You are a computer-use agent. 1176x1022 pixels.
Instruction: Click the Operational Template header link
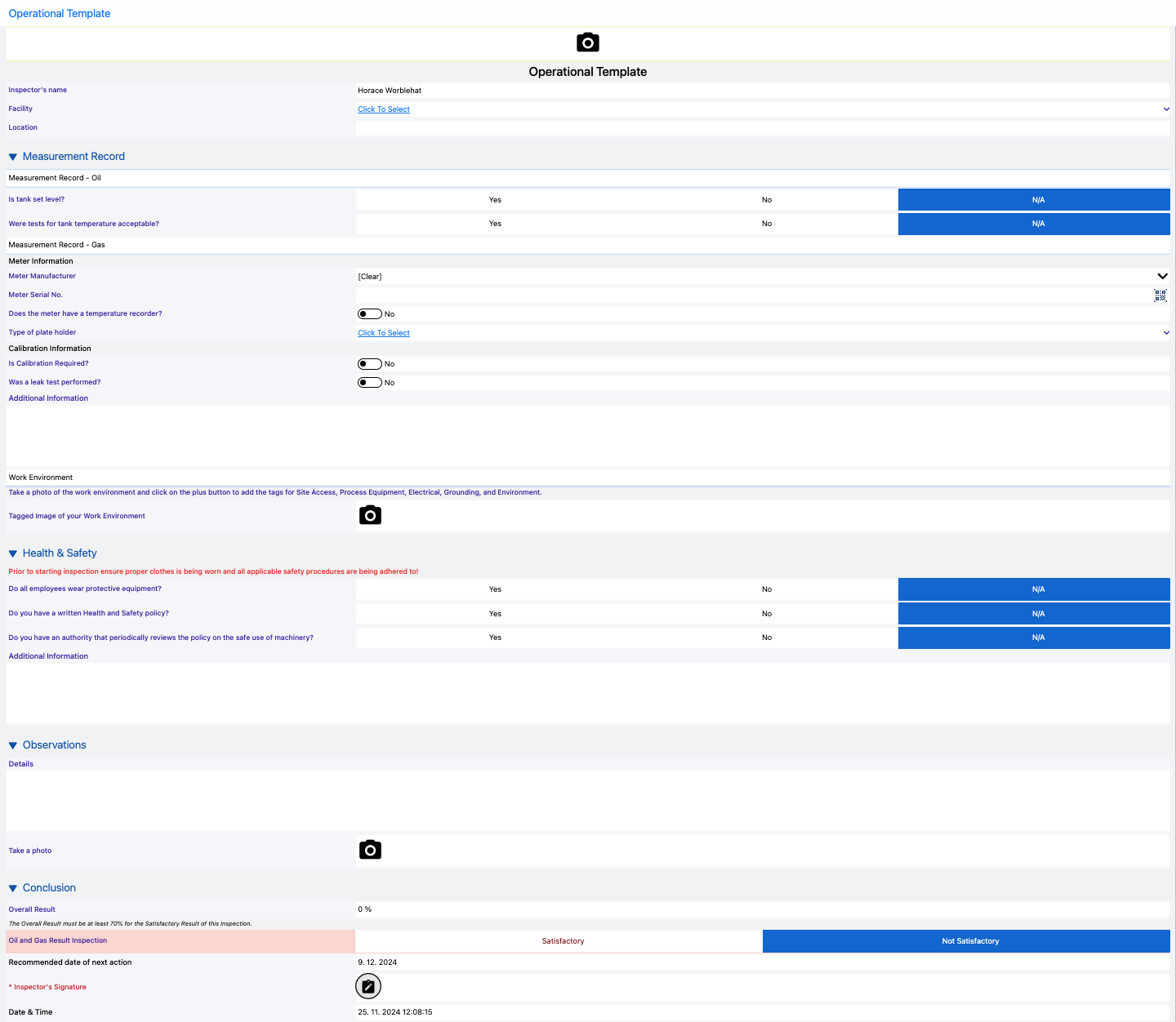[x=60, y=14]
